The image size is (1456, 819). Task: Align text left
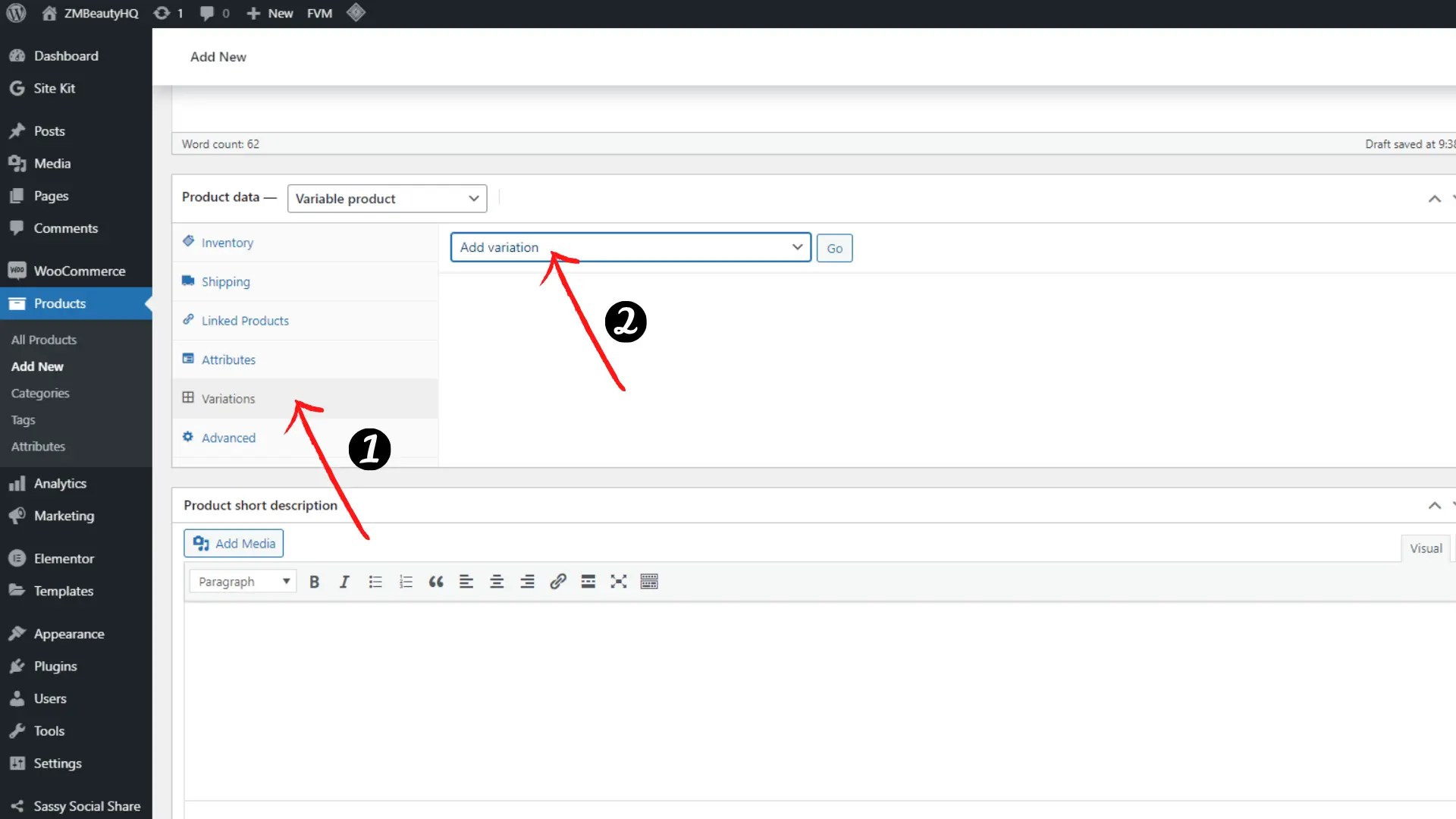[466, 582]
